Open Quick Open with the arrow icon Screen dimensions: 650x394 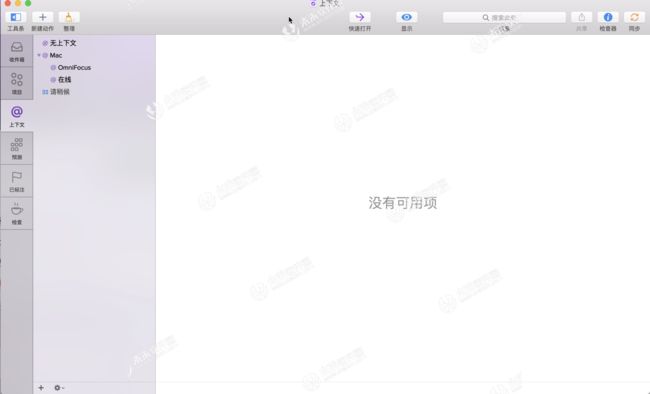(359, 17)
